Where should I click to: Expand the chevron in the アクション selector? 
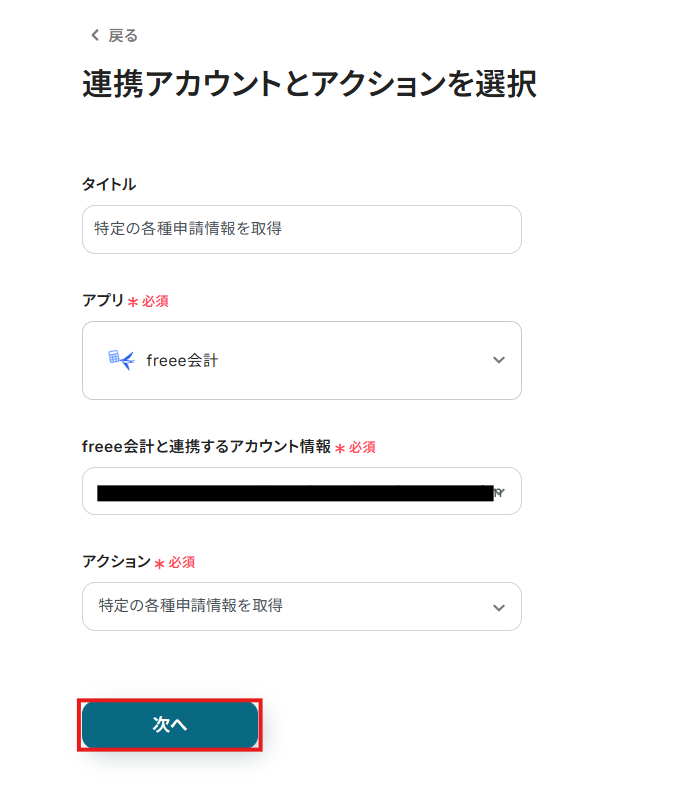pyautogui.click(x=499, y=607)
